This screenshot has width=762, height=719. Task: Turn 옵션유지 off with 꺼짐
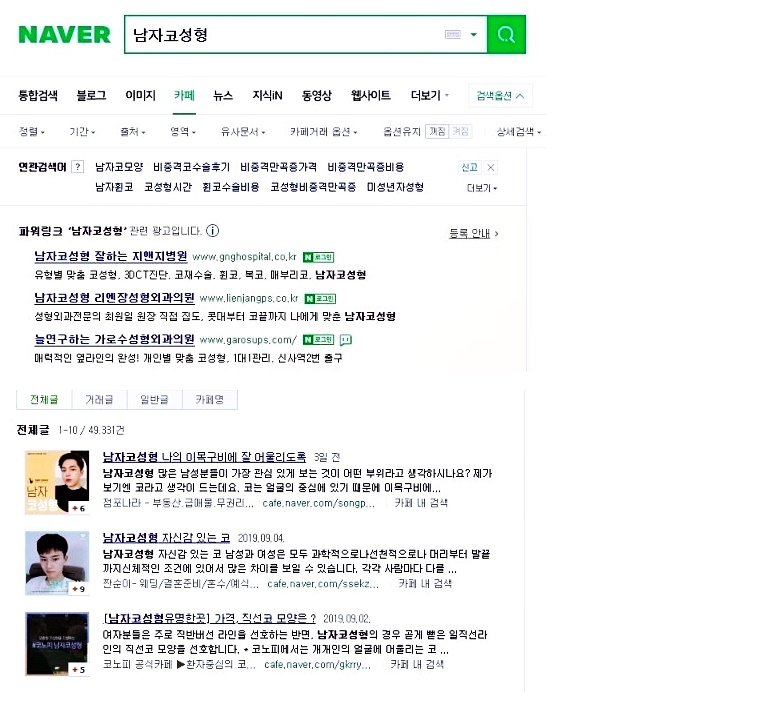point(437,132)
